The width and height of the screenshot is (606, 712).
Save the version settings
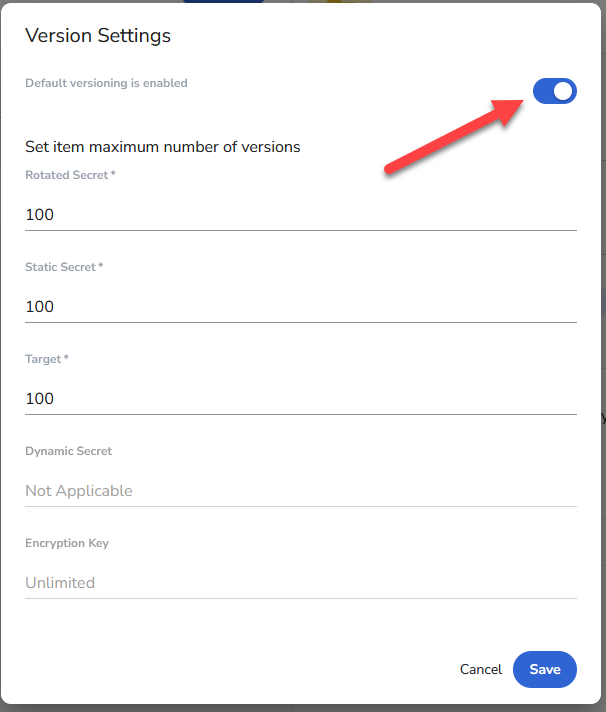click(545, 669)
